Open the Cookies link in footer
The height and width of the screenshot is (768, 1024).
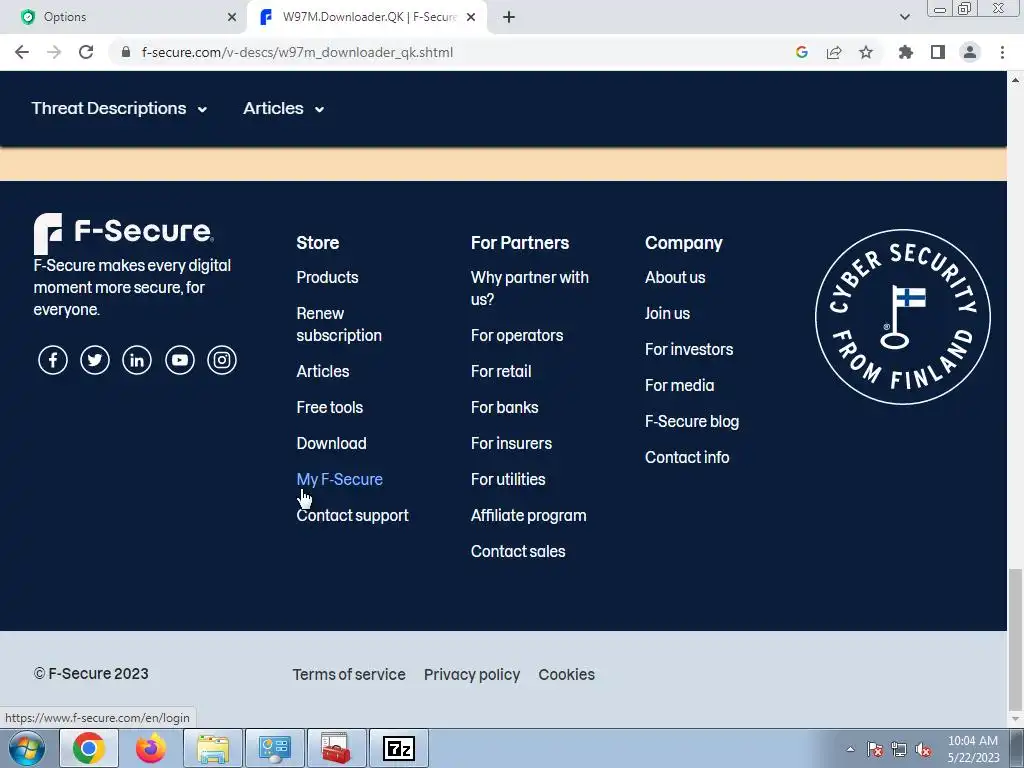click(x=566, y=675)
